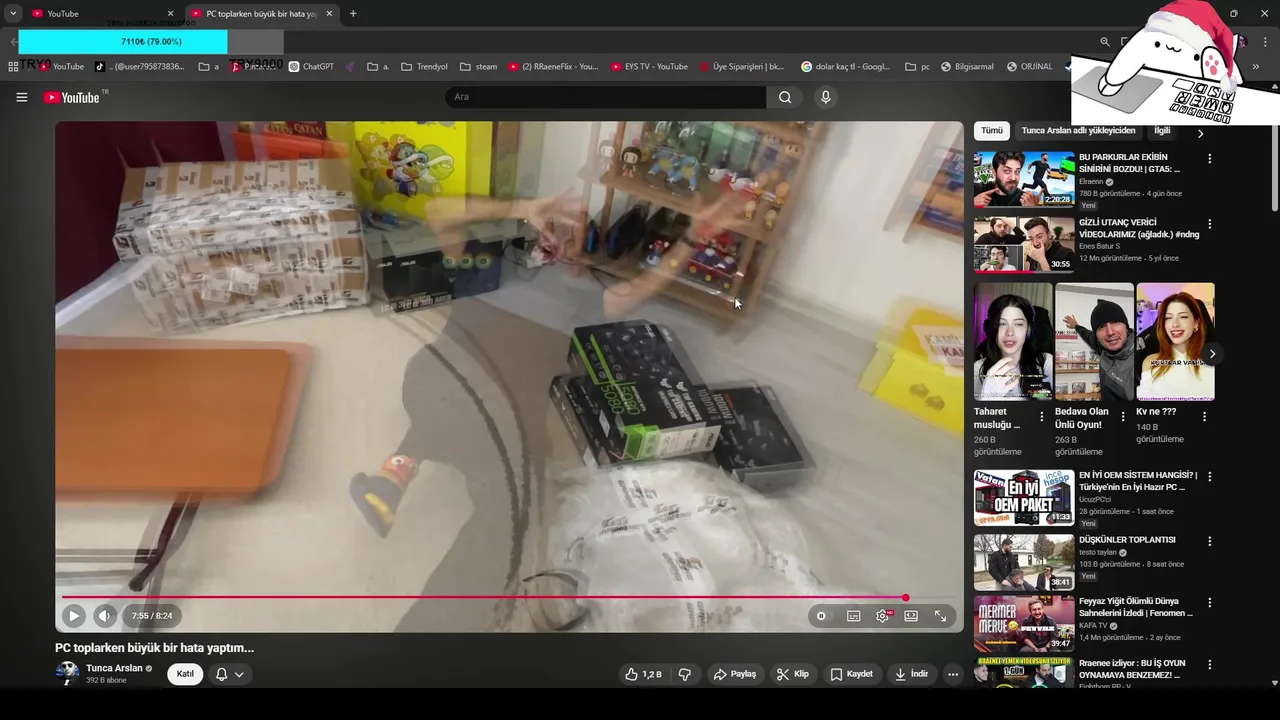Image resolution: width=1280 pixels, height=720 pixels.
Task: Select the Tümü filter chip
Action: click(x=991, y=131)
